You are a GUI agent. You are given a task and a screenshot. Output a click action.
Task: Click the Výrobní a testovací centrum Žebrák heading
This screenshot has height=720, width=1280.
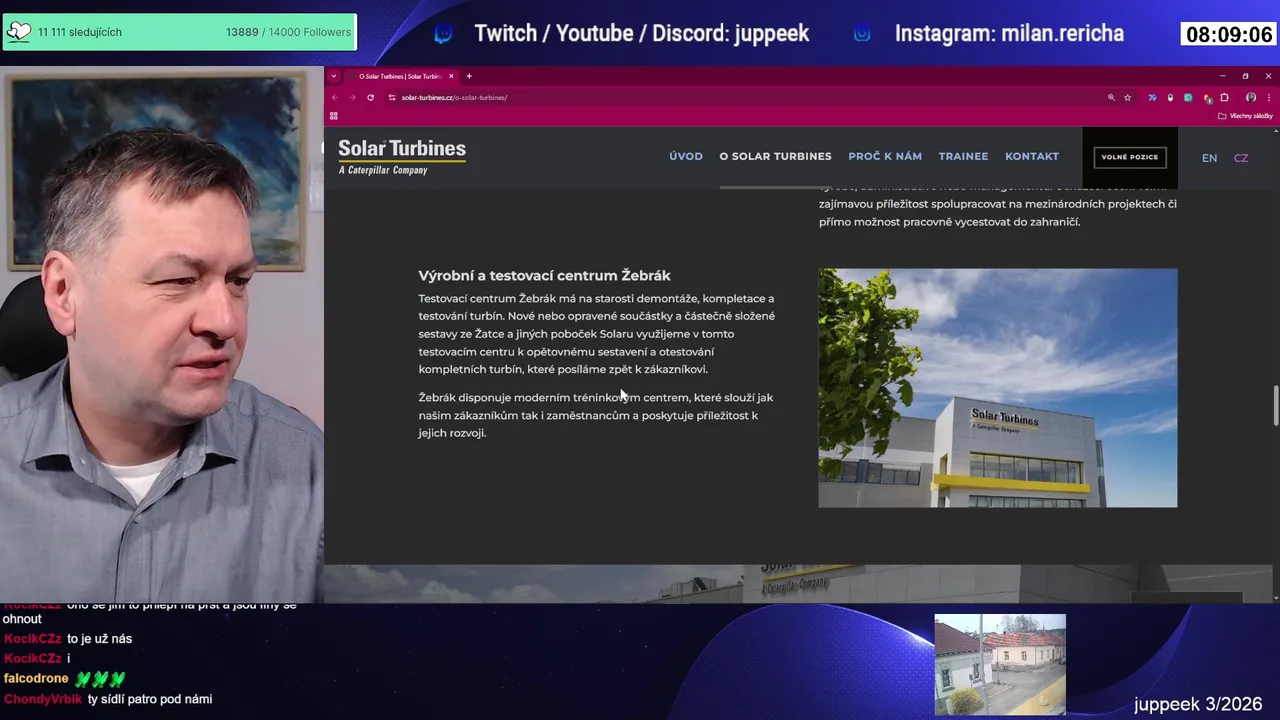pos(544,276)
